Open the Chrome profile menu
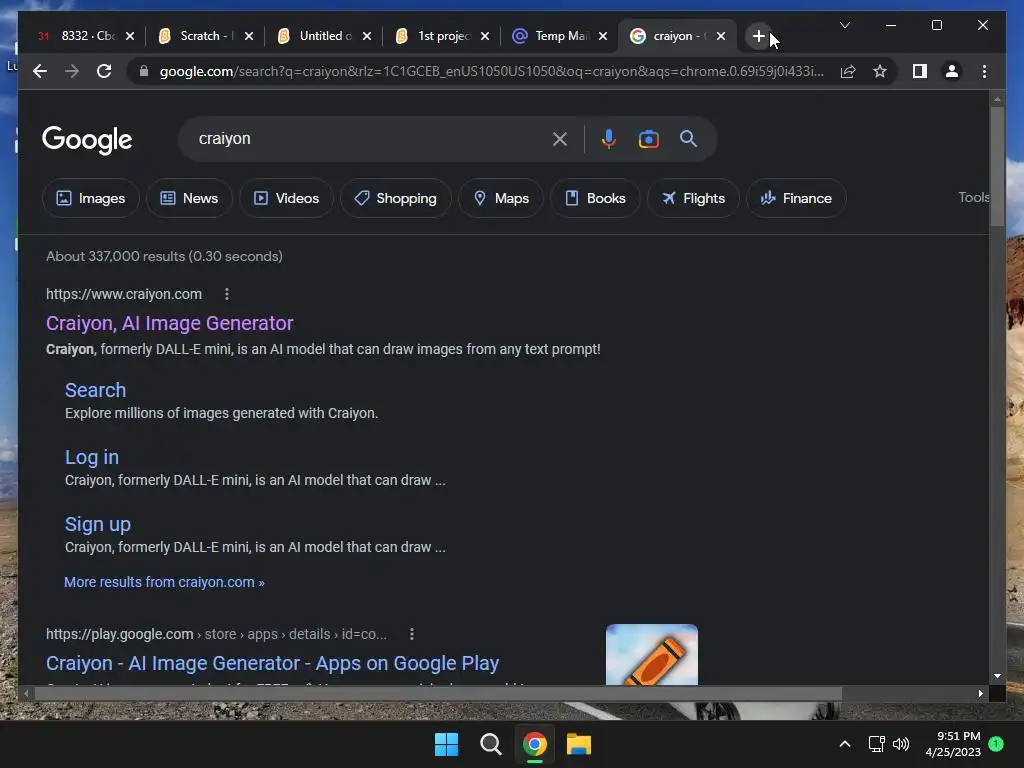 [952, 71]
